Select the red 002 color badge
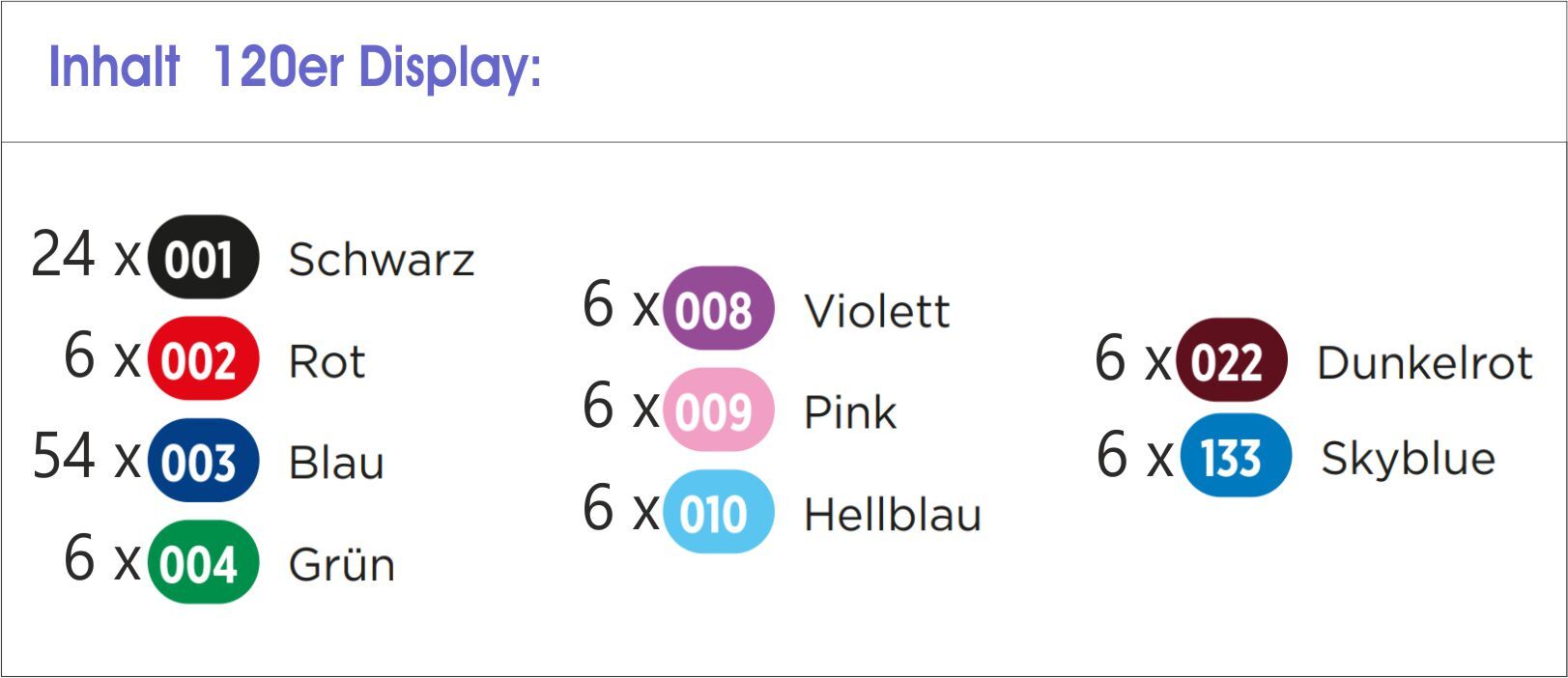Screen dimensions: 1568x678 203,359
